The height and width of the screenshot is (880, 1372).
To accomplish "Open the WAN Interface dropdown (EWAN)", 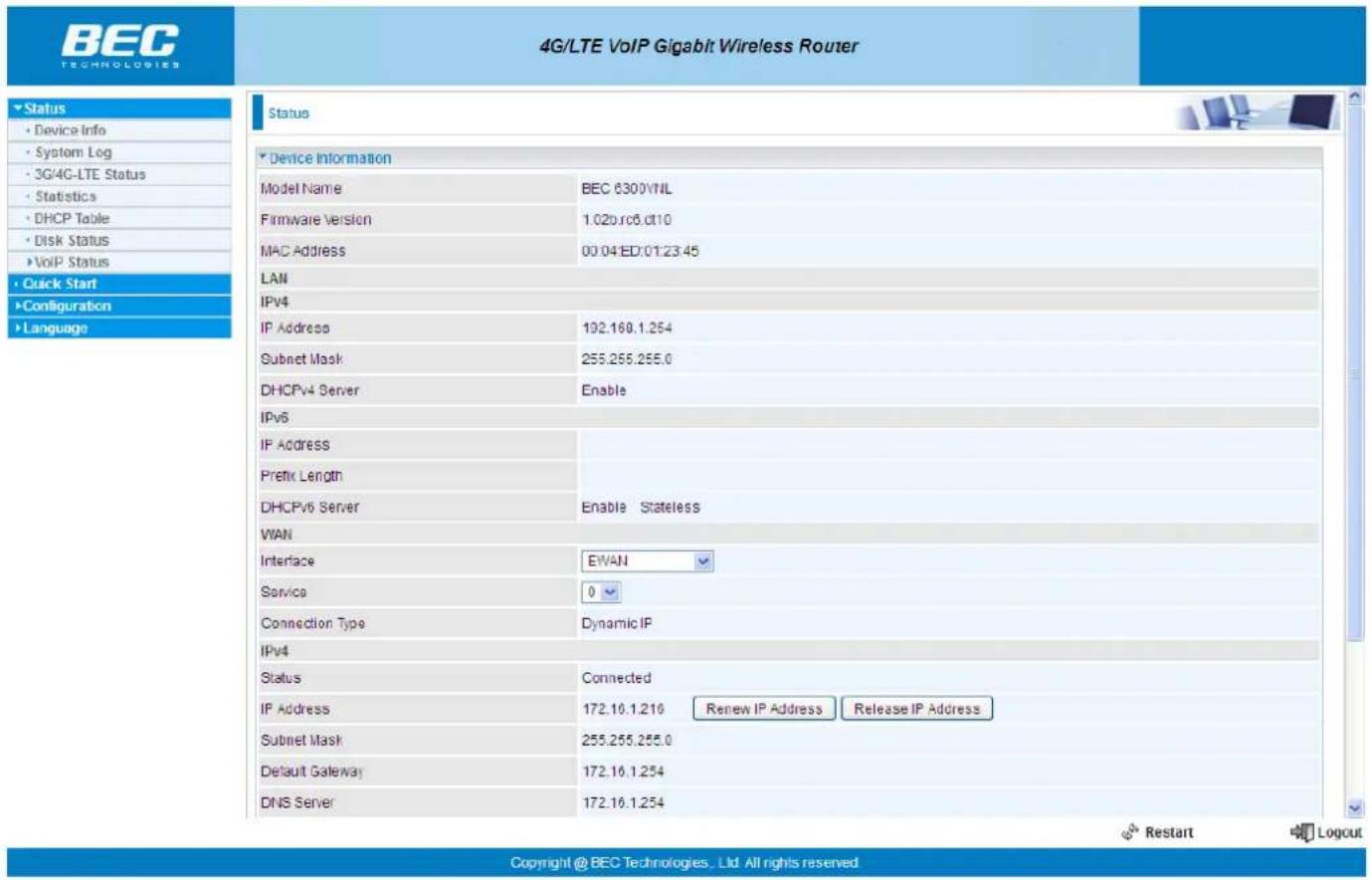I will tap(647, 560).
